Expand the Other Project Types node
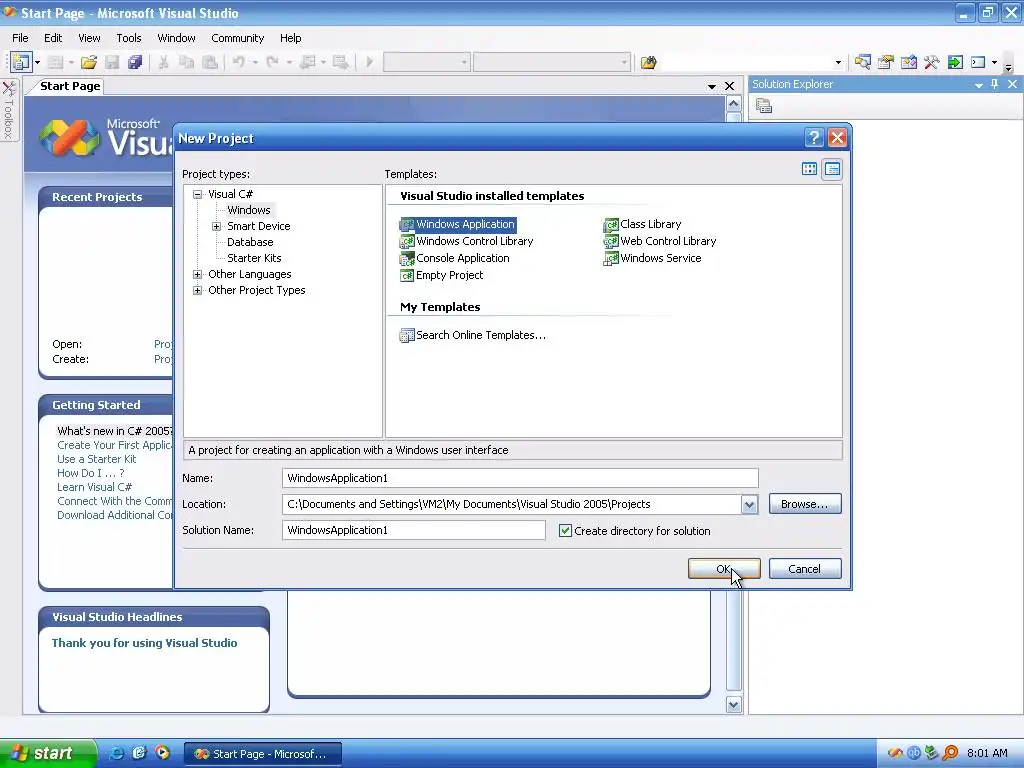The image size is (1024, 768). [x=197, y=290]
